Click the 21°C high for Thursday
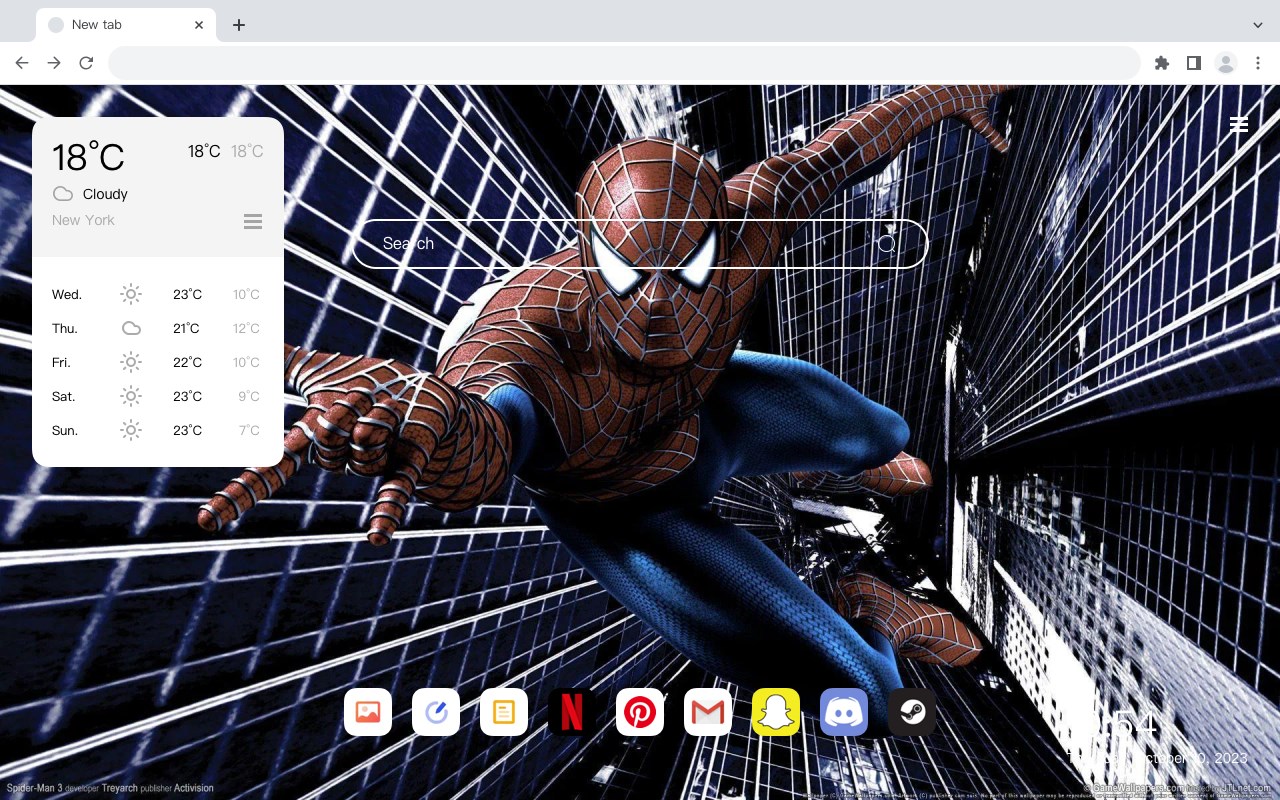This screenshot has height=800, width=1280. pos(186,328)
